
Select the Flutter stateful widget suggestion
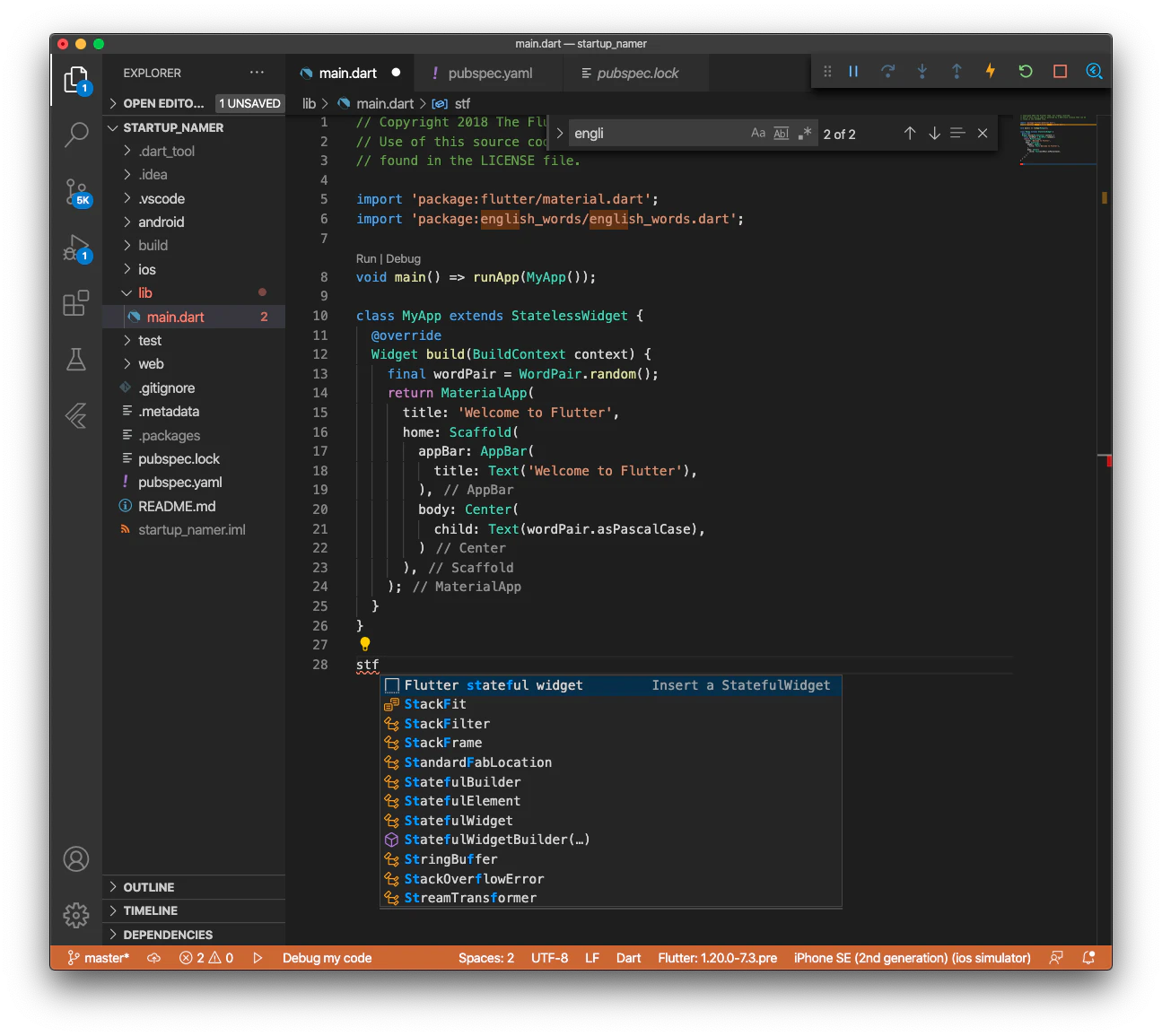(494, 685)
